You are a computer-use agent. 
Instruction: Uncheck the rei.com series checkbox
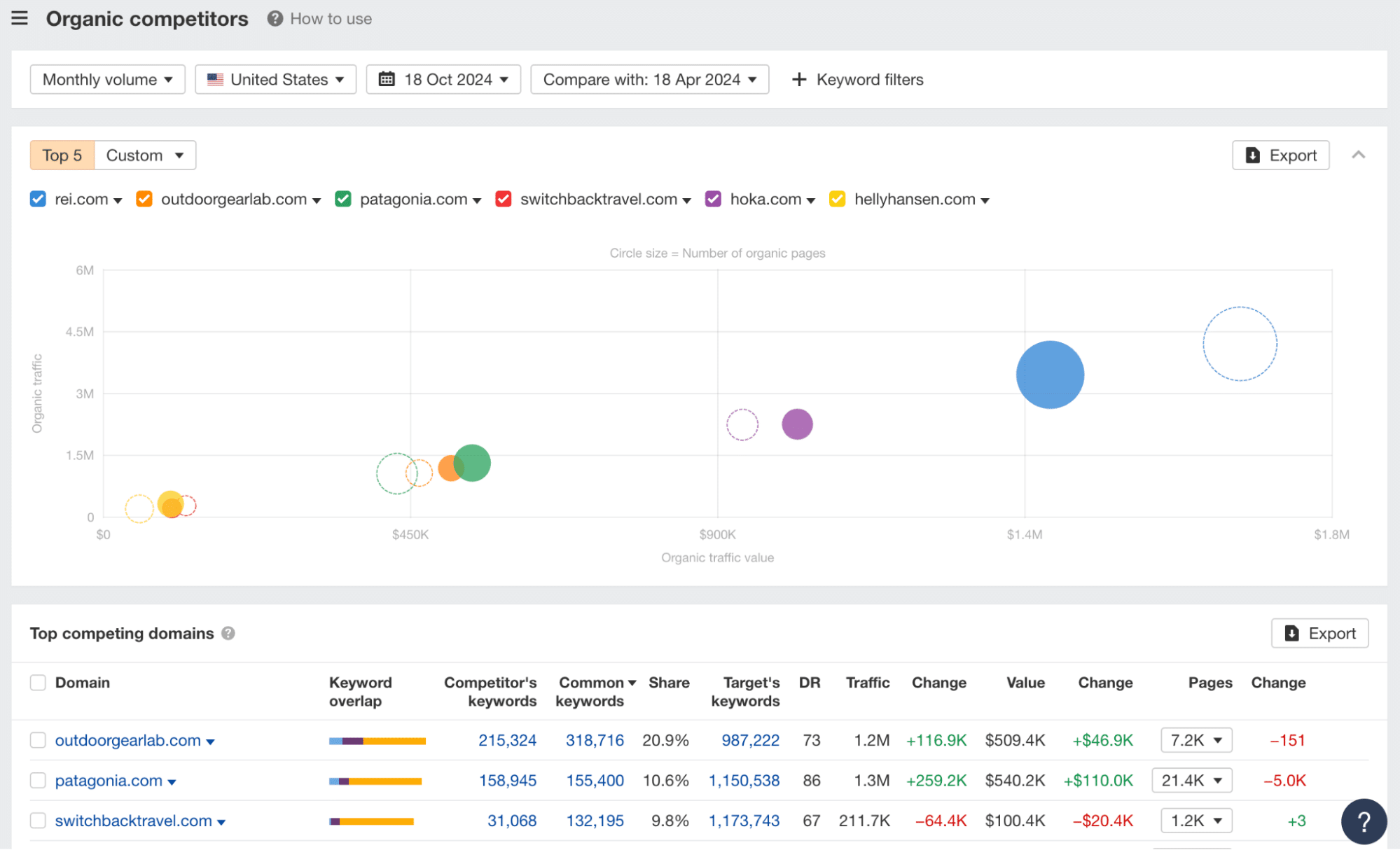(x=38, y=200)
